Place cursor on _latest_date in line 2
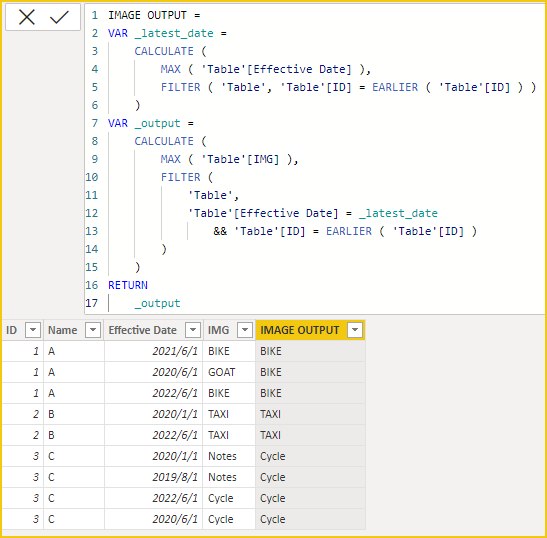Screen dimensions: 547x538 174,33
